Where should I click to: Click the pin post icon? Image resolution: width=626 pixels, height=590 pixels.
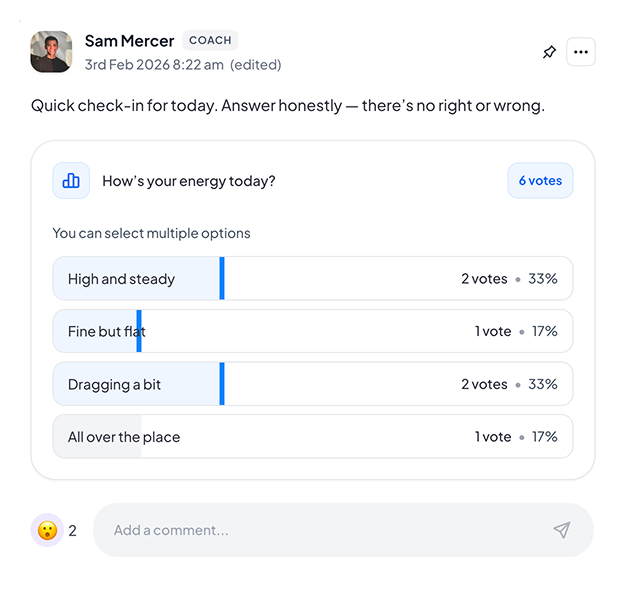[549, 52]
